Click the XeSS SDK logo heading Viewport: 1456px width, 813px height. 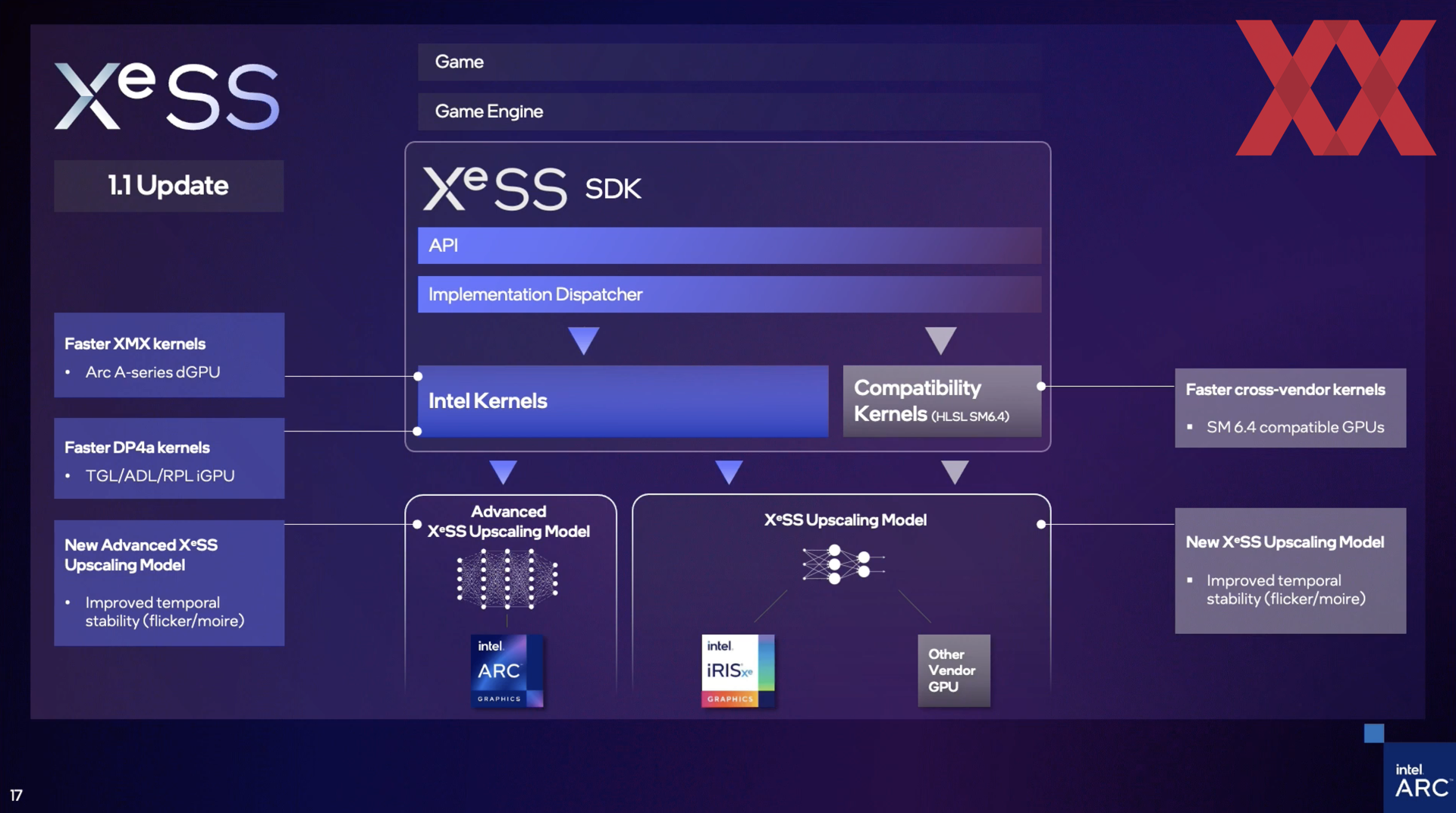click(x=532, y=188)
